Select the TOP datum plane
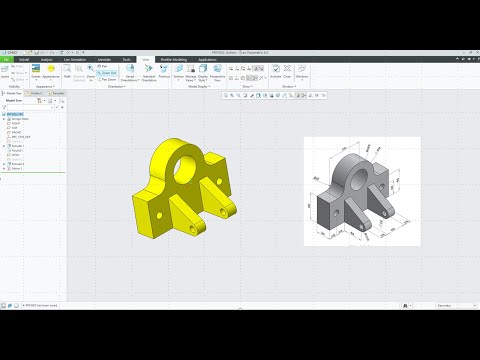Screen dimensions: 480x360 tap(12, 128)
